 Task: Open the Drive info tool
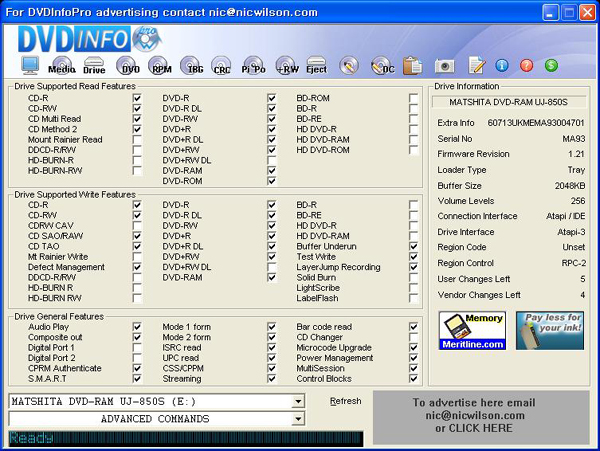pyautogui.click(x=94, y=65)
